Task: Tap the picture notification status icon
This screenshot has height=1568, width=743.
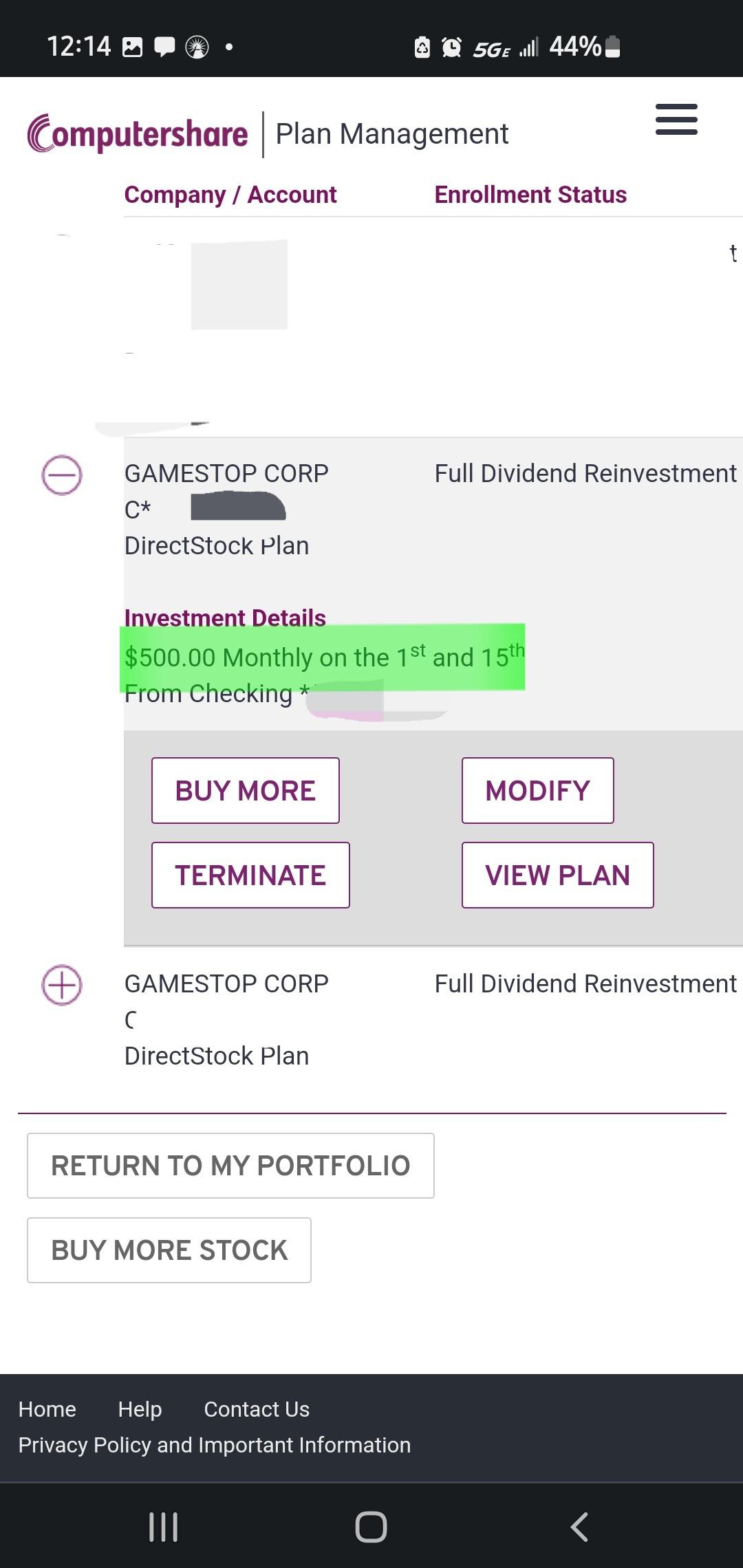Action: pyautogui.click(x=132, y=47)
